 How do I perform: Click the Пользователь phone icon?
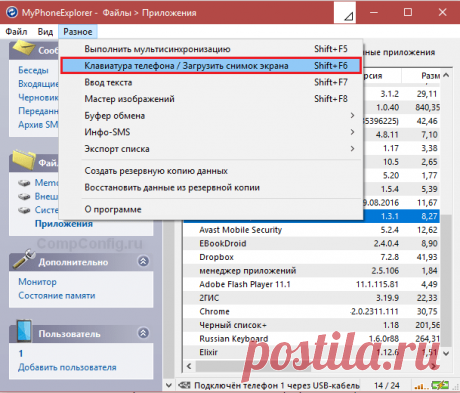(x=24, y=331)
